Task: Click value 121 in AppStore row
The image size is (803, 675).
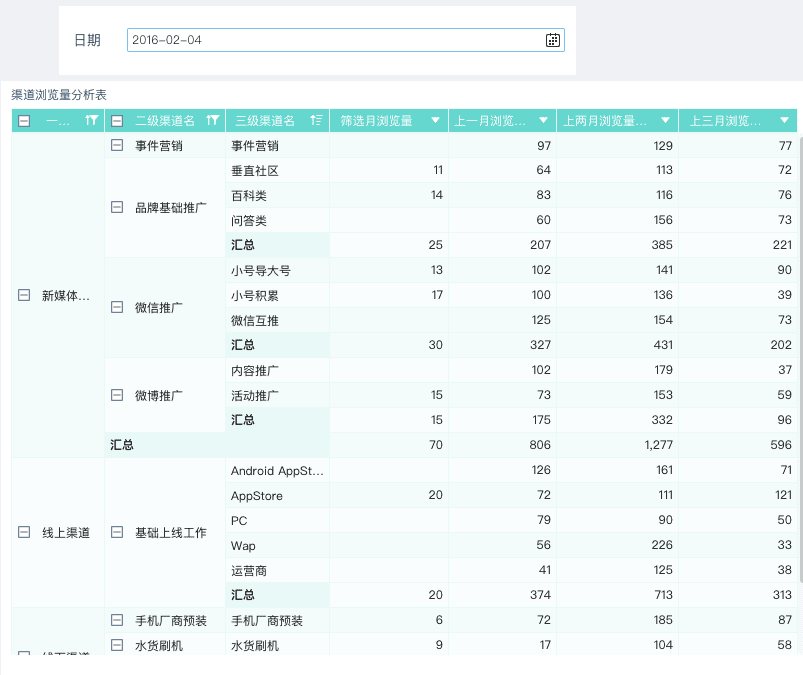Action: click(784, 495)
